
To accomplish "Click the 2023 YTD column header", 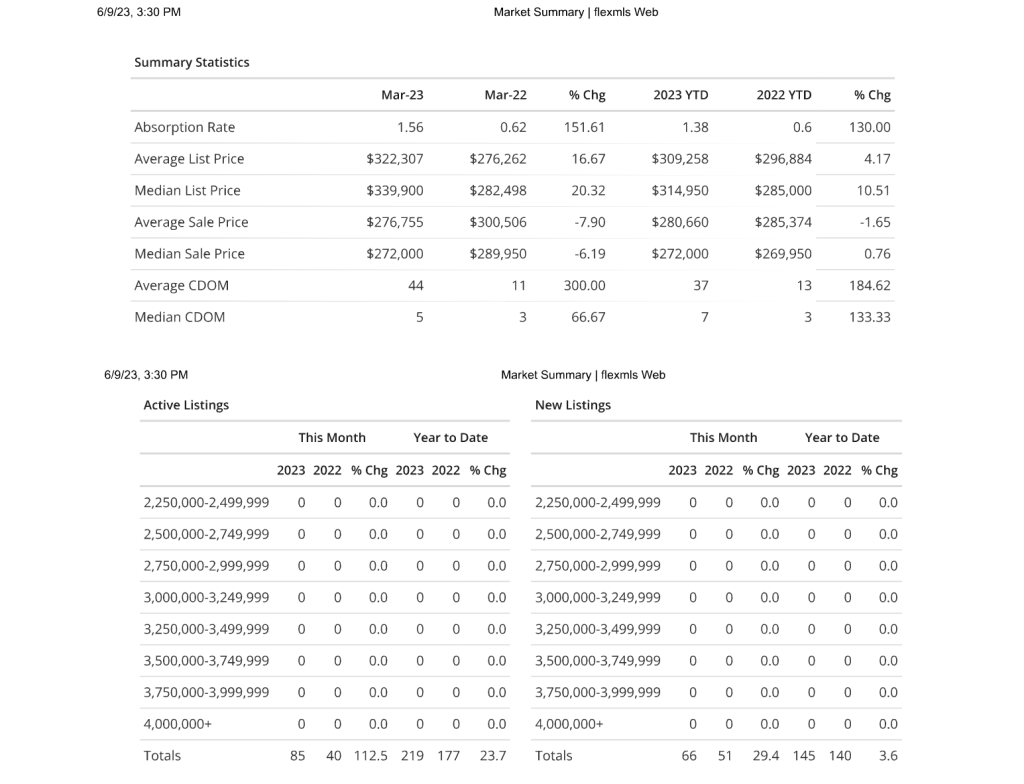I will 680,95.
